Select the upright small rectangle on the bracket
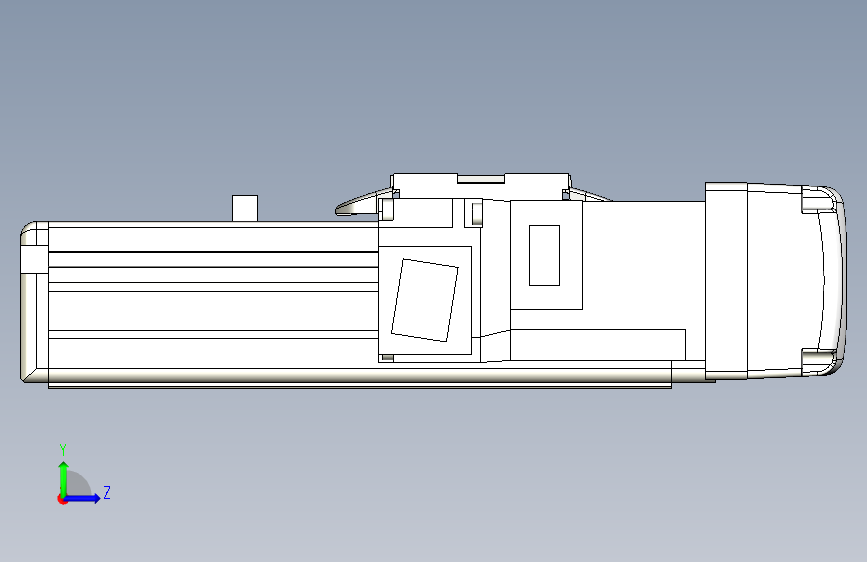The height and width of the screenshot is (562, 867). coord(545,256)
